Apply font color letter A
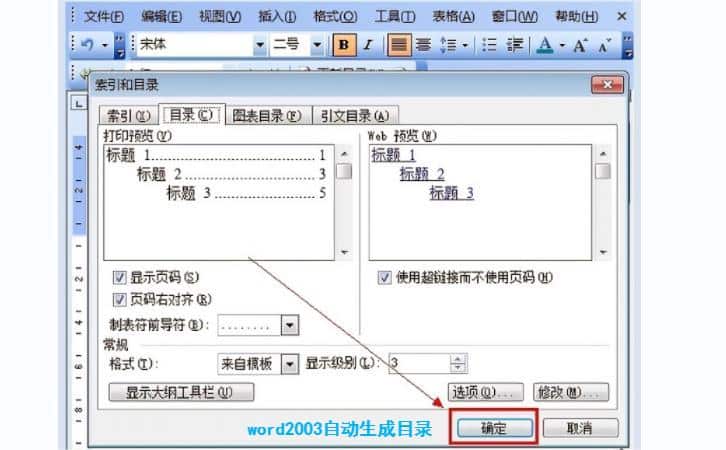 pyautogui.click(x=545, y=45)
